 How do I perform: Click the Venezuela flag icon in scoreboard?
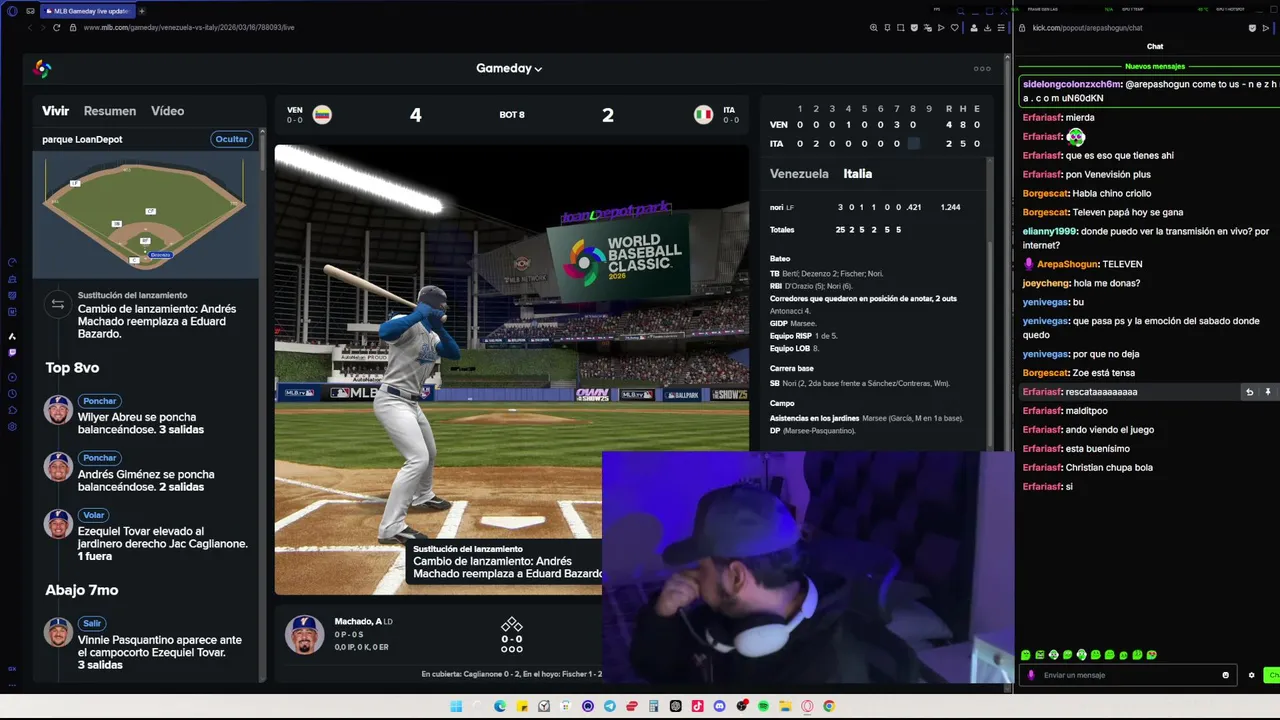point(322,114)
